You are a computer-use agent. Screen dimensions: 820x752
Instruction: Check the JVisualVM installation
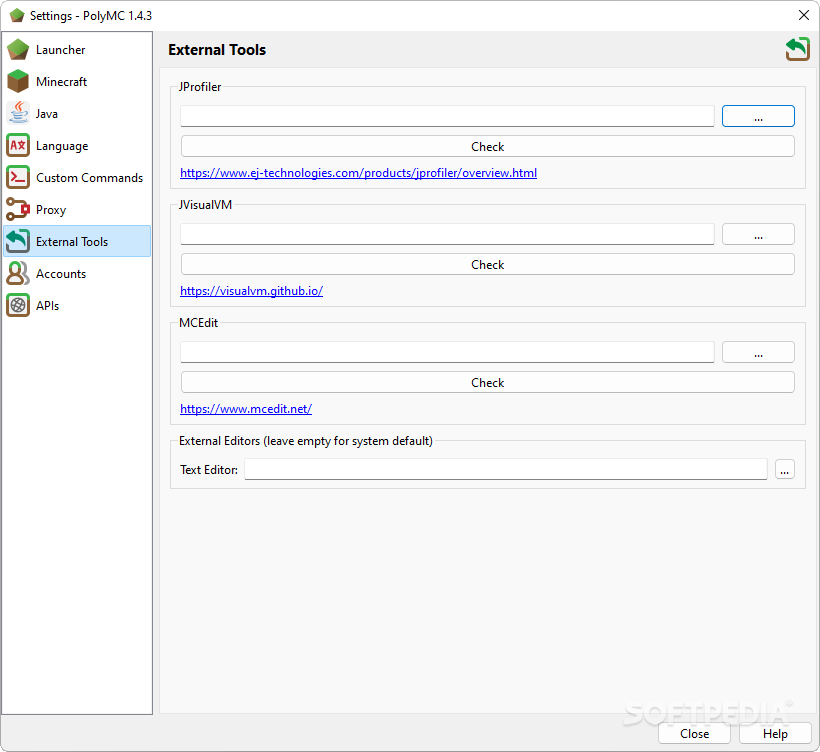point(487,265)
